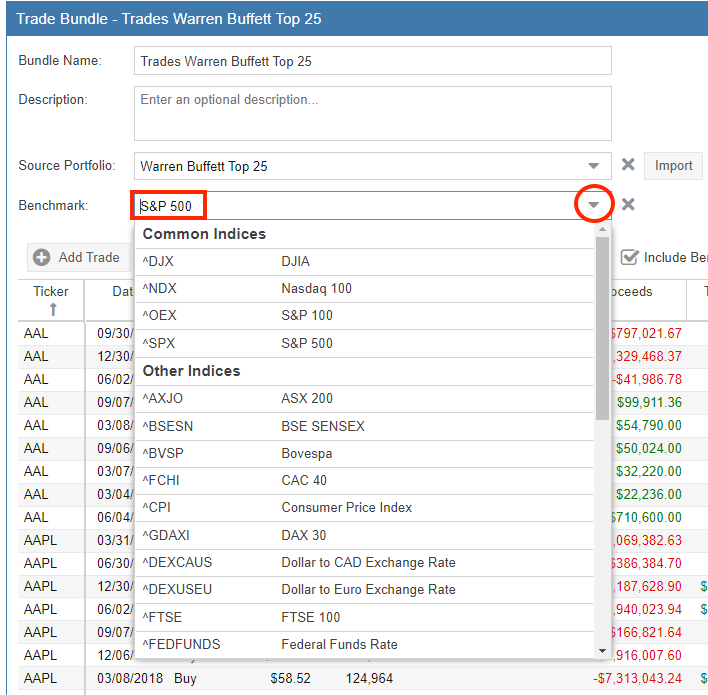Toggle the Include Benchmark checkbox
The width and height of the screenshot is (708, 695).
629,257
